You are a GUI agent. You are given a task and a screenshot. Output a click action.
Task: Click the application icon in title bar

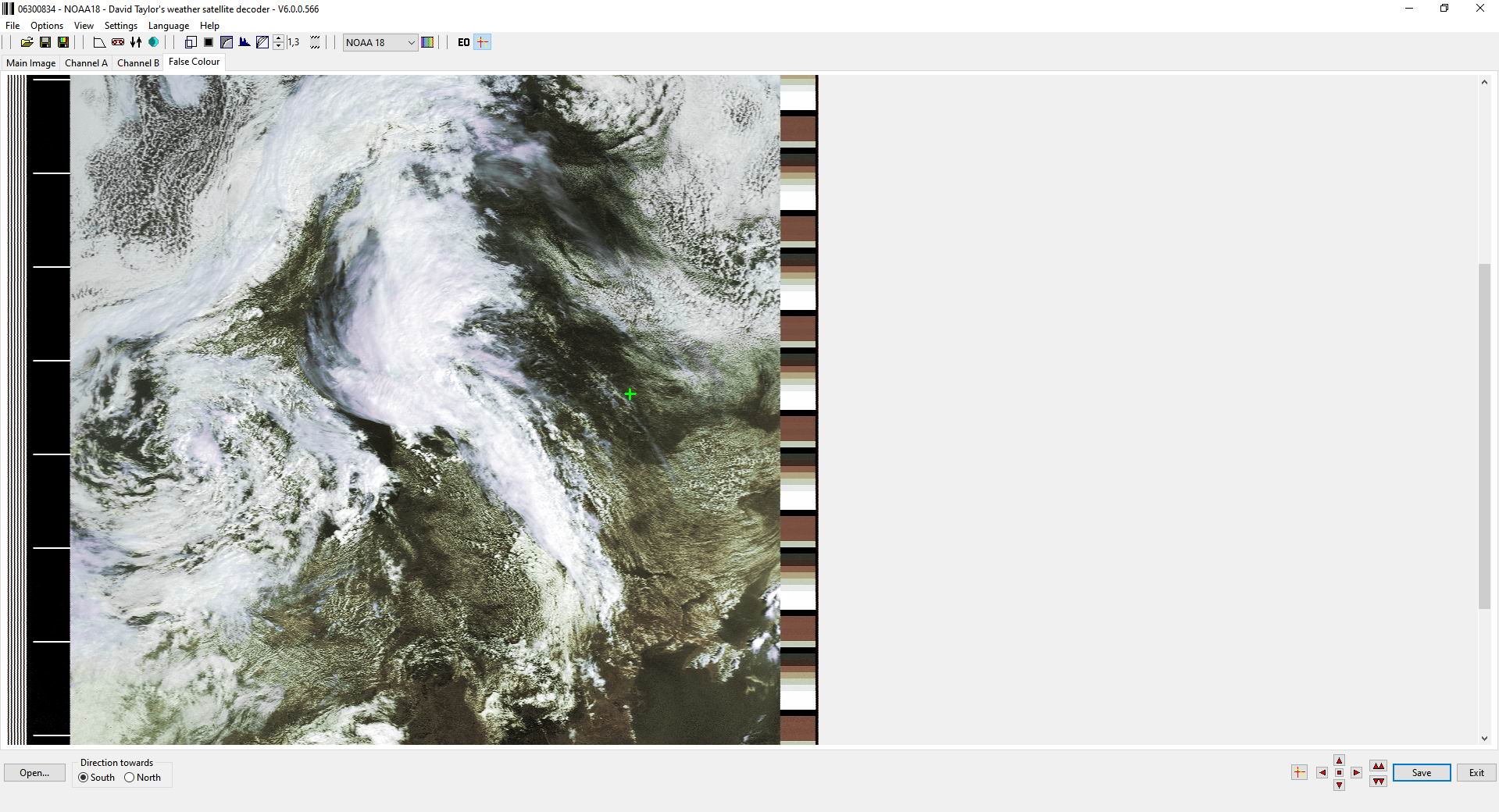coord(9,9)
